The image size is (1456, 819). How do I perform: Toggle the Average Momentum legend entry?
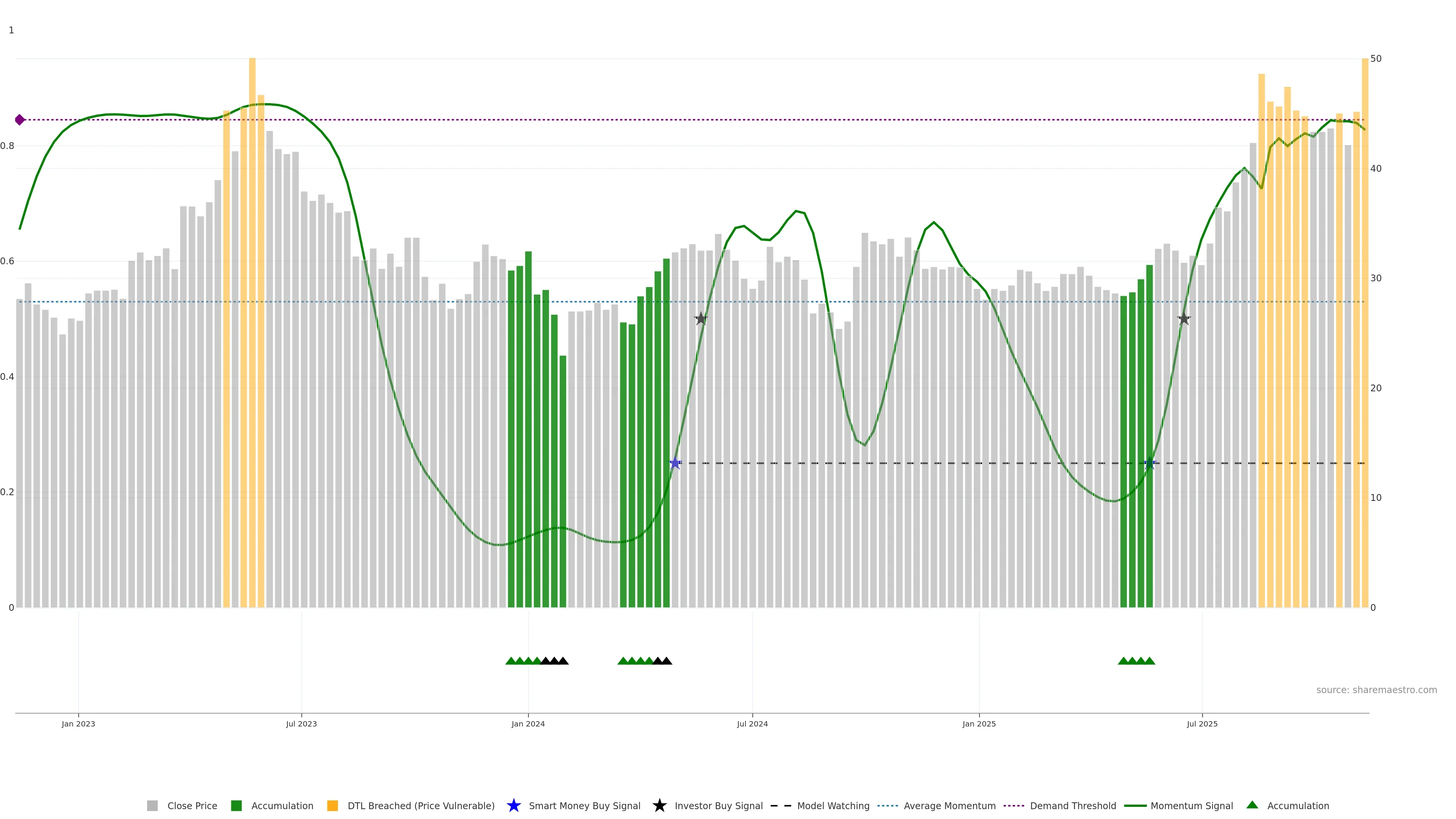[x=949, y=806]
